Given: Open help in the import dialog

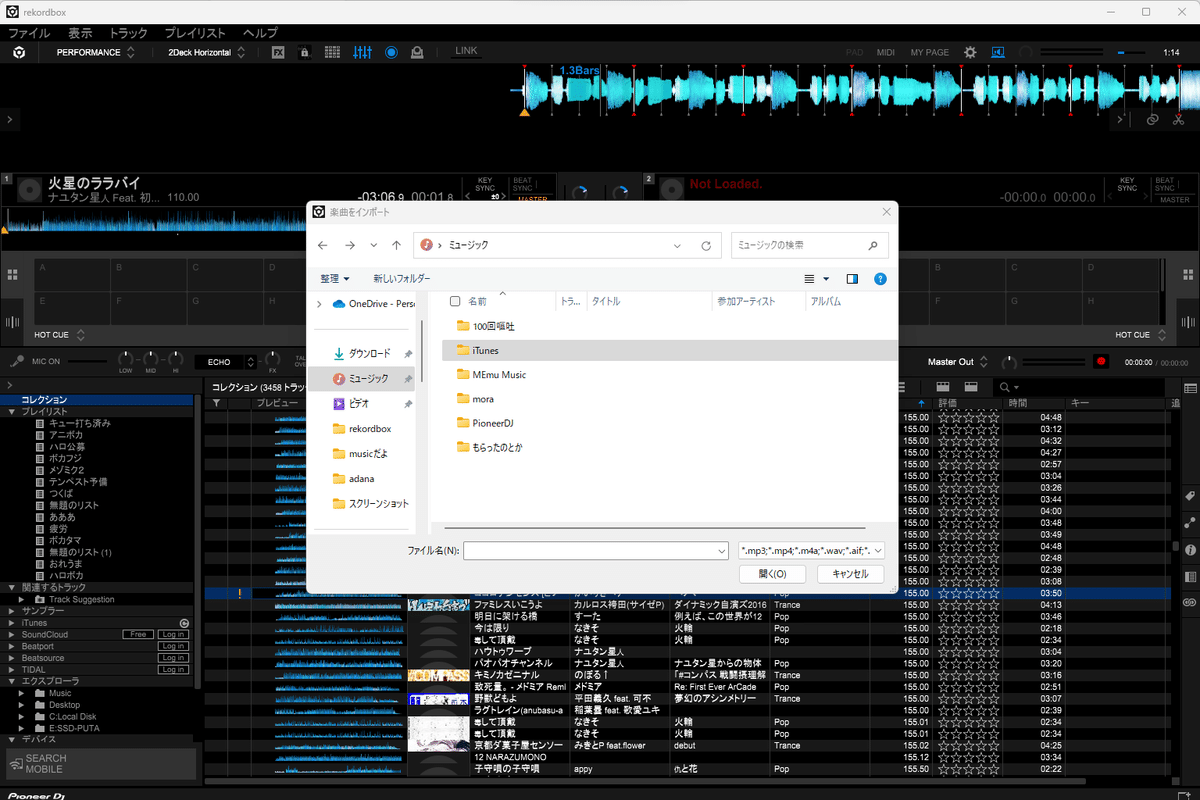Looking at the screenshot, I should pos(880,279).
